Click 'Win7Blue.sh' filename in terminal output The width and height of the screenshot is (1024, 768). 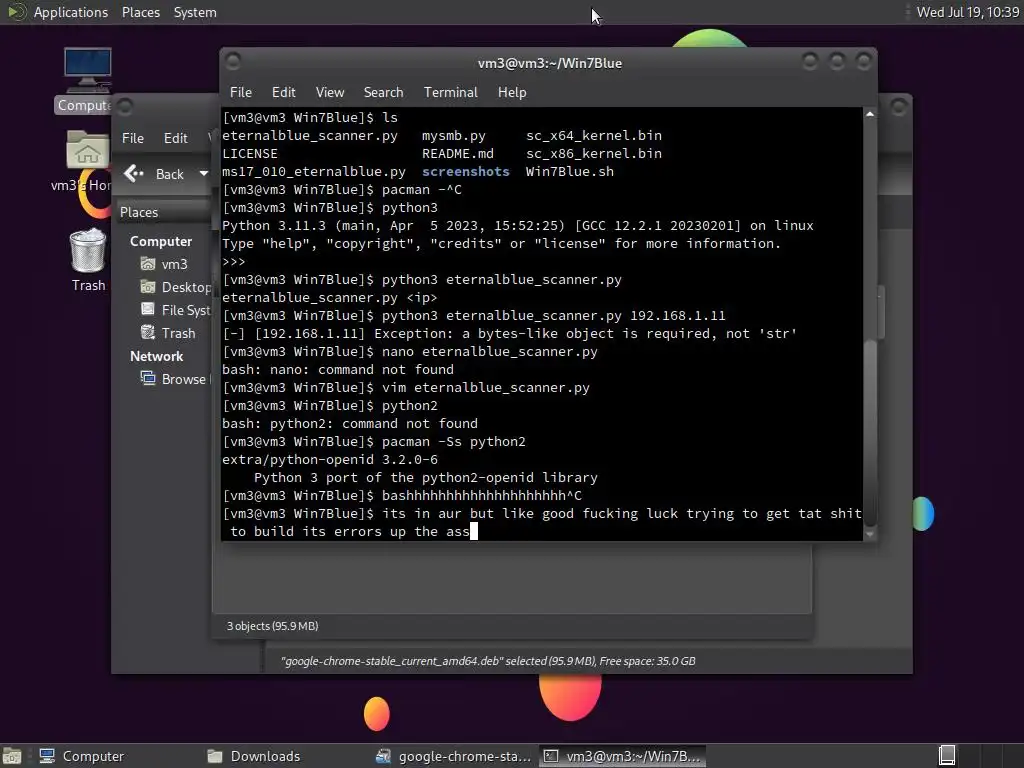pyautogui.click(x=569, y=171)
